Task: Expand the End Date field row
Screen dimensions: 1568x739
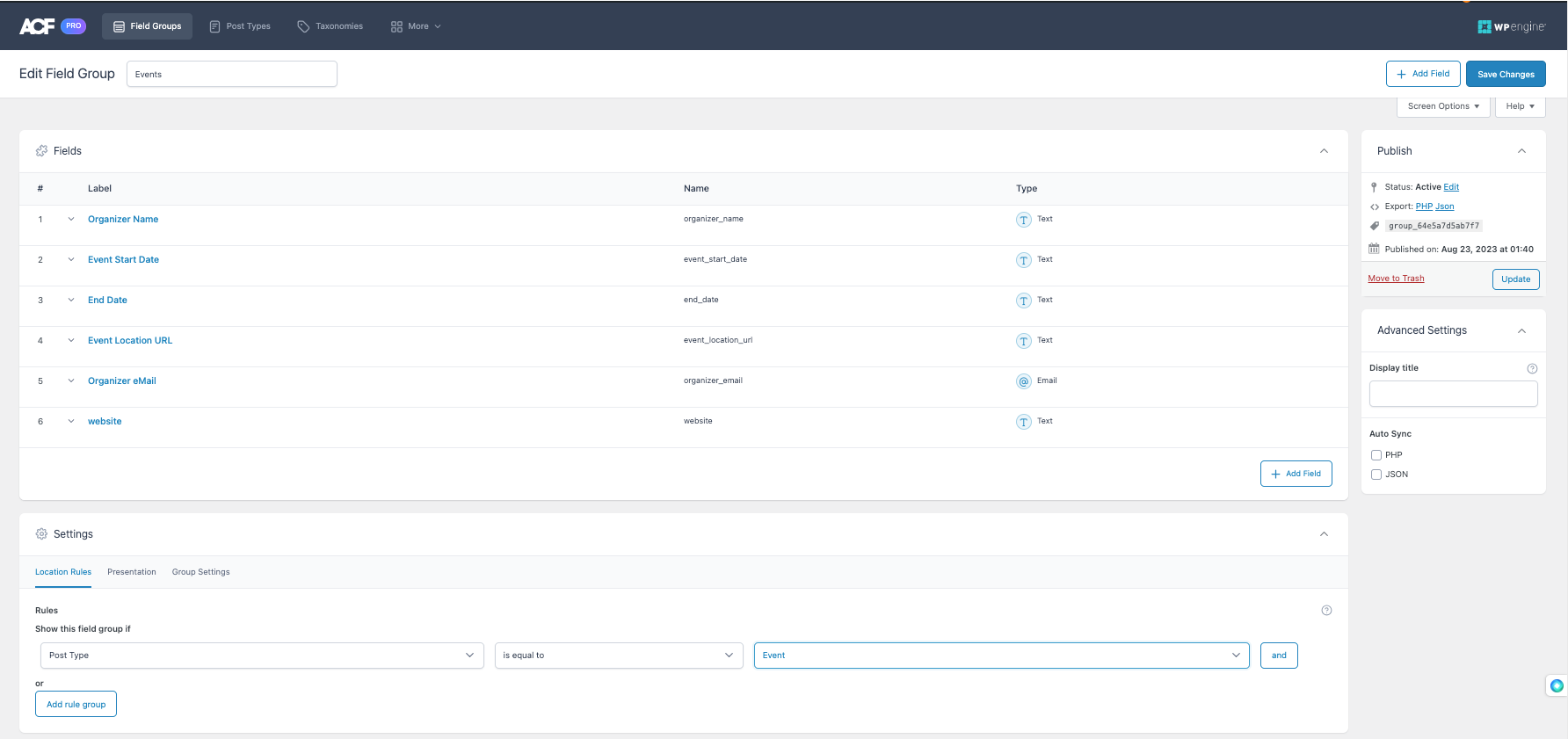Action: pos(71,301)
